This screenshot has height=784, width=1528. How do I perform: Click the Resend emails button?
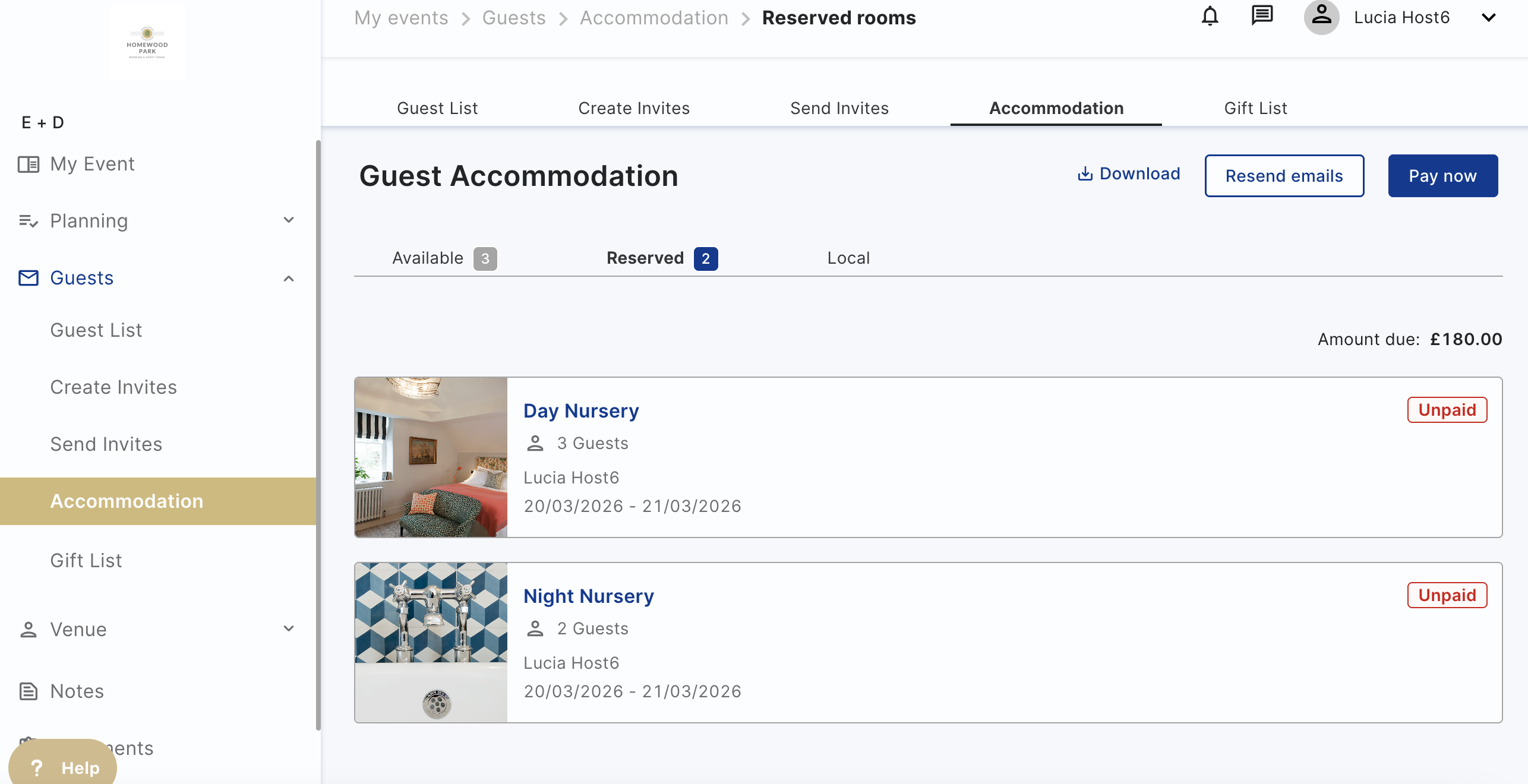click(1284, 176)
